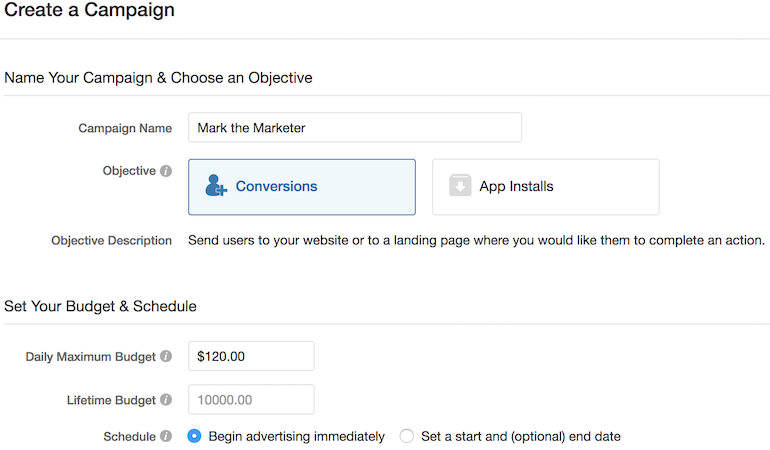Click the Lifetime Budget input field

point(251,400)
